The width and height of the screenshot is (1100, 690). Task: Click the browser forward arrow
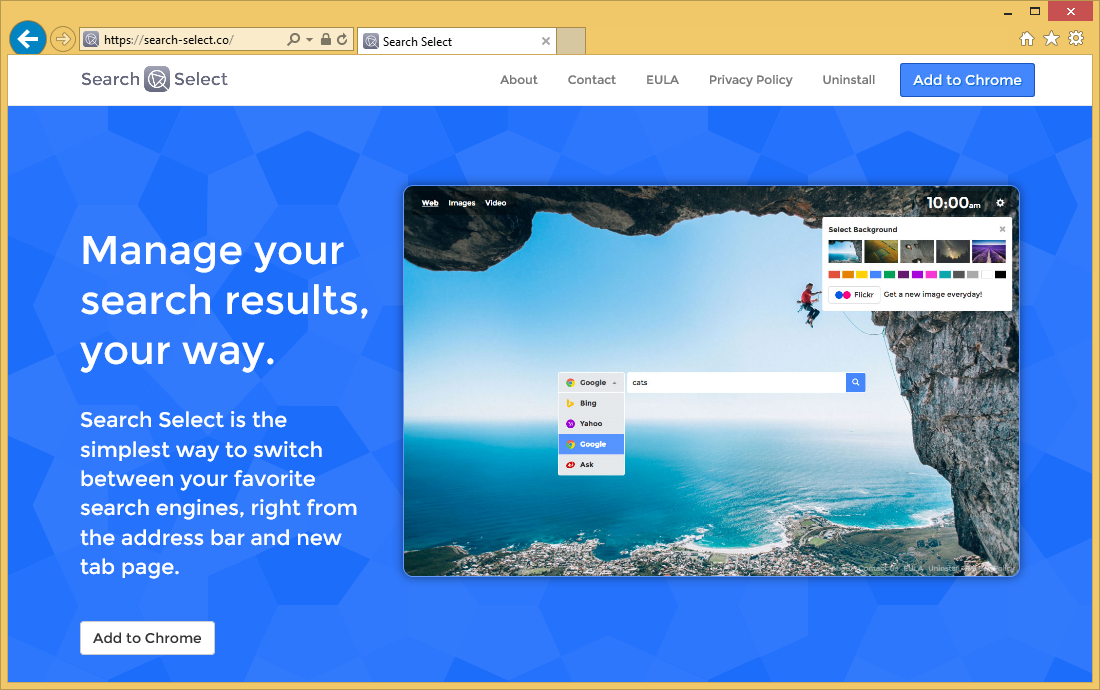pos(62,39)
